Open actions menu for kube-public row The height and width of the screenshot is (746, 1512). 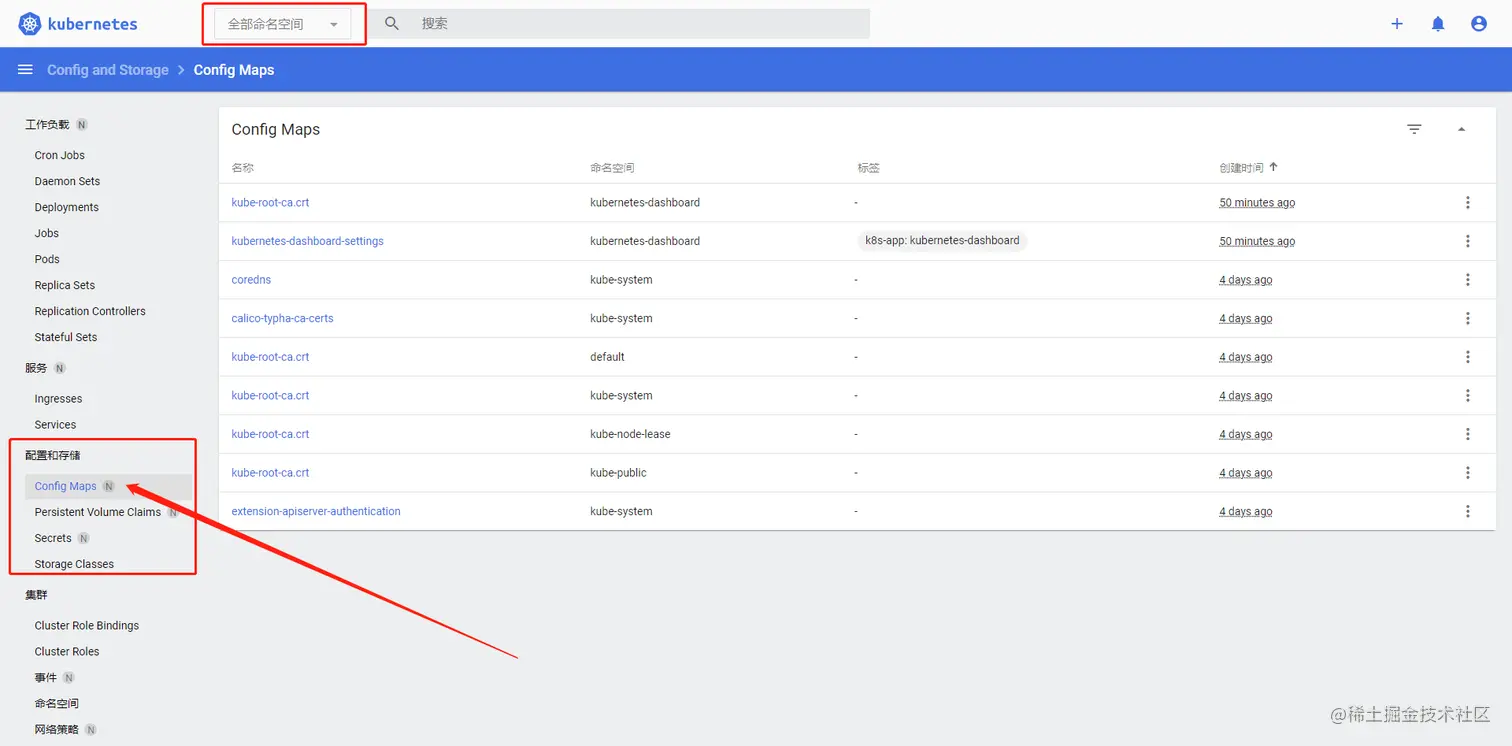coord(1468,473)
